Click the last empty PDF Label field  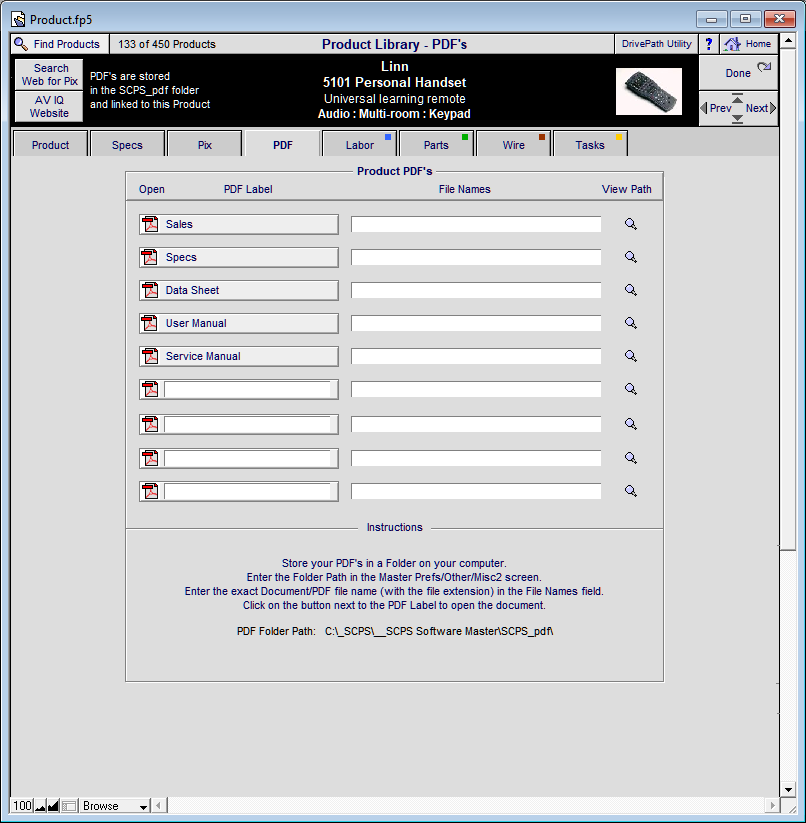pyautogui.click(x=248, y=491)
